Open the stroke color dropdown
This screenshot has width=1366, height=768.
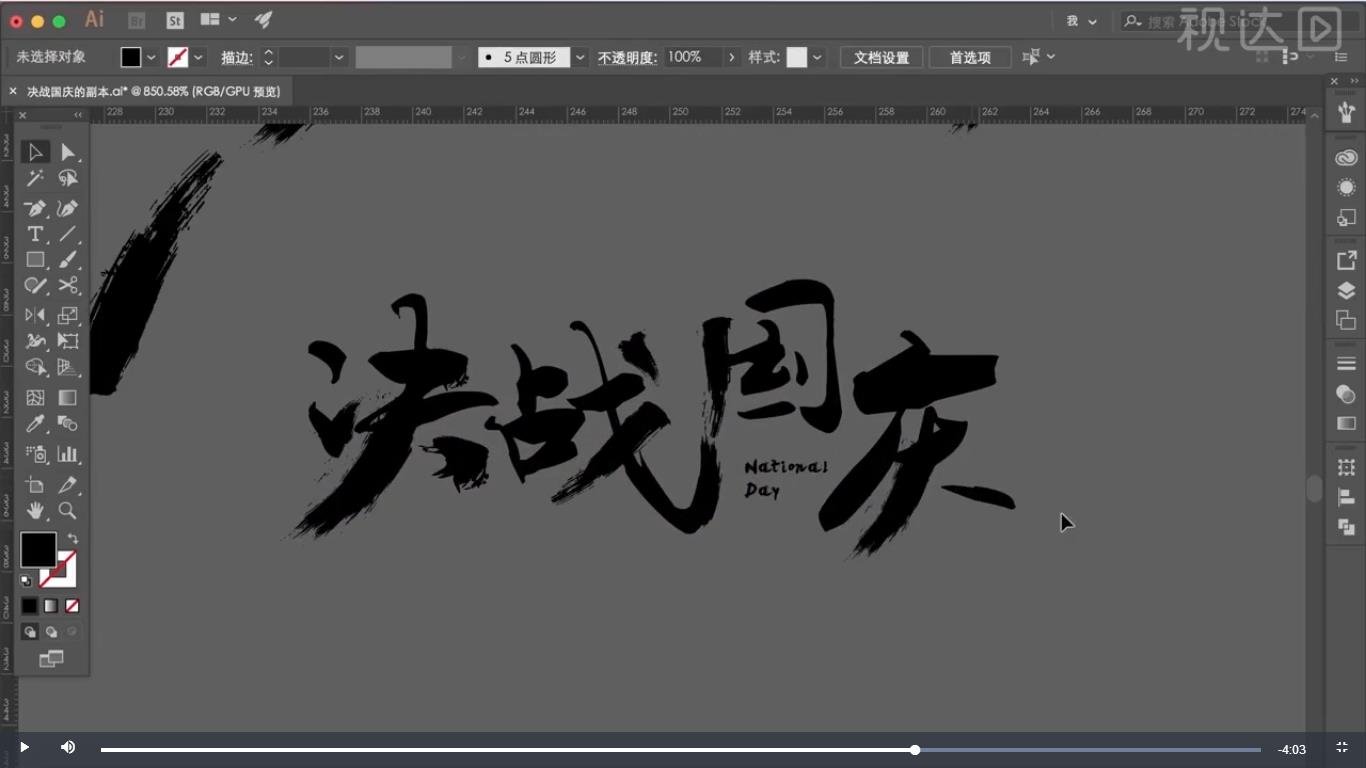click(x=198, y=57)
